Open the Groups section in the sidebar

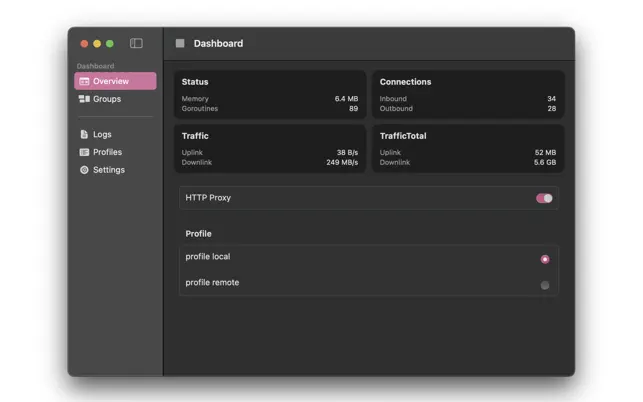click(106, 99)
